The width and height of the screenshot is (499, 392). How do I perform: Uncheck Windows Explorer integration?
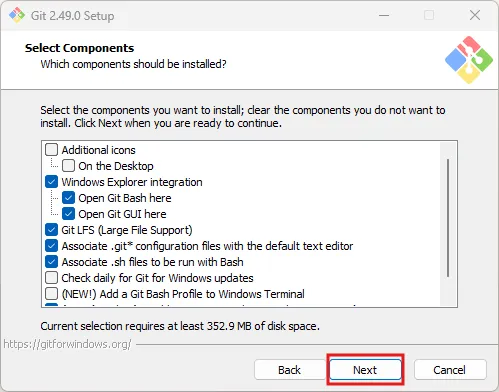pyautogui.click(x=52, y=182)
